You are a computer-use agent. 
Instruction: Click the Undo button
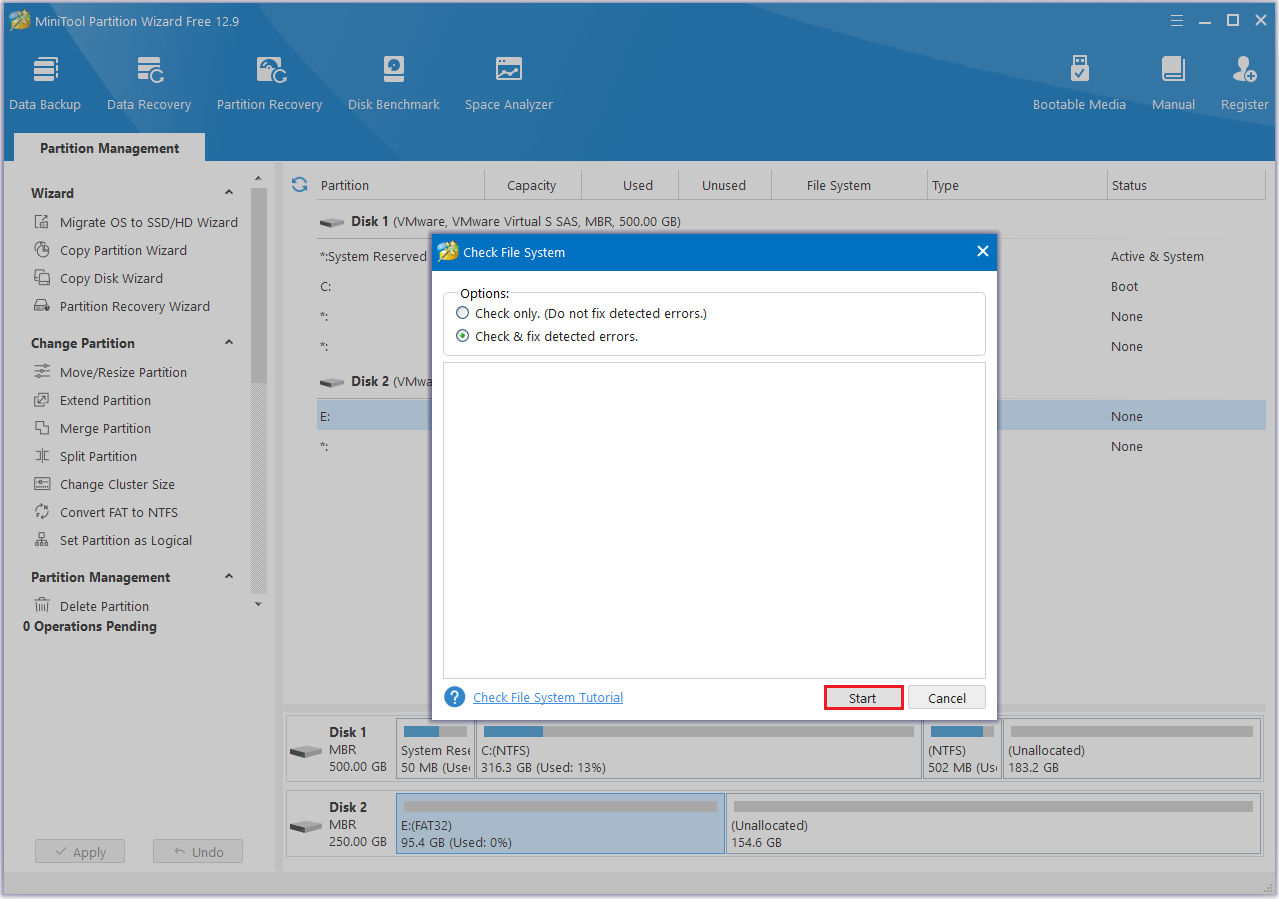tap(198, 852)
